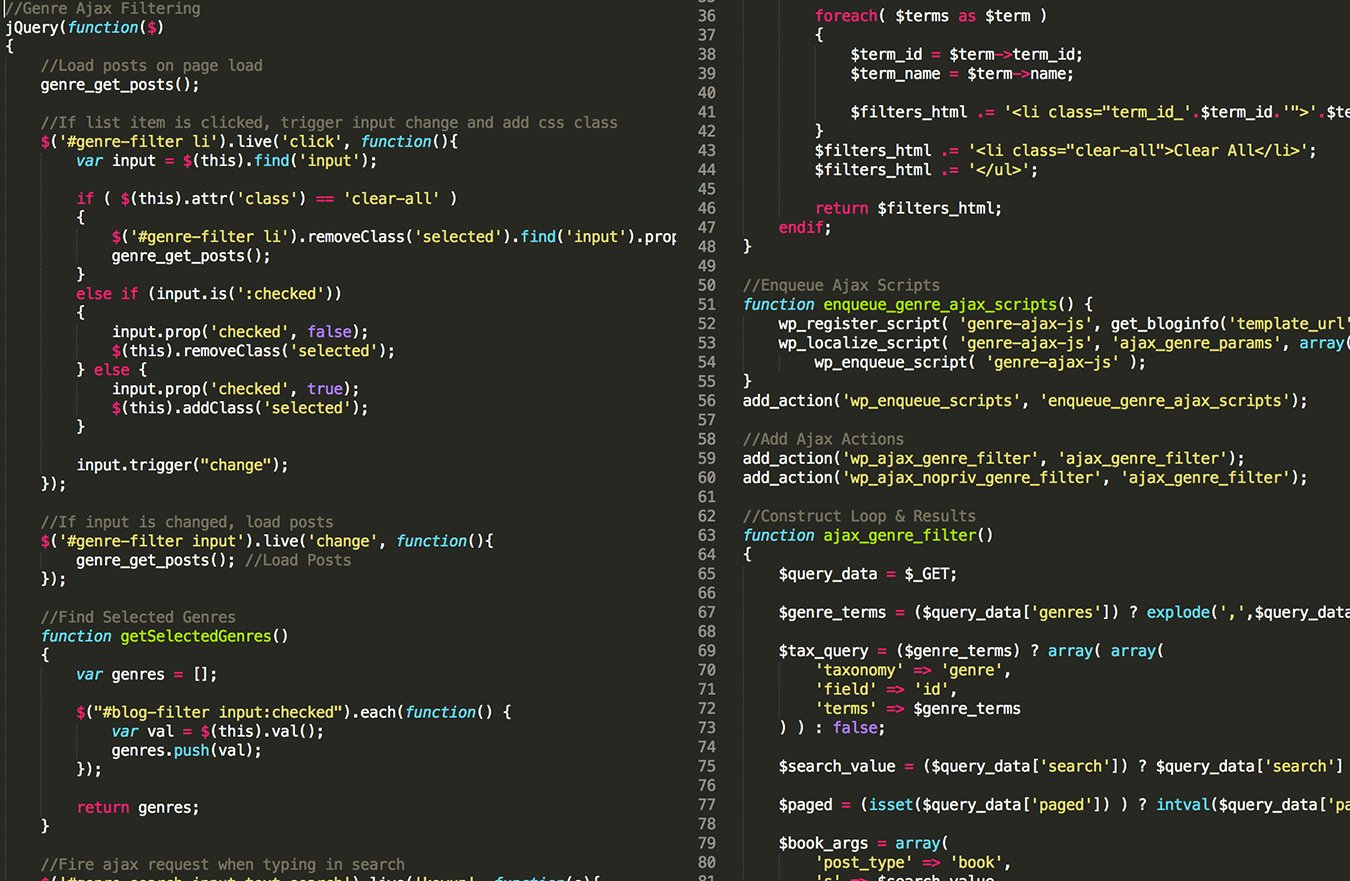1350x881 pixels.
Task: Click 'input.trigger("change");' line
Action: coord(182,465)
